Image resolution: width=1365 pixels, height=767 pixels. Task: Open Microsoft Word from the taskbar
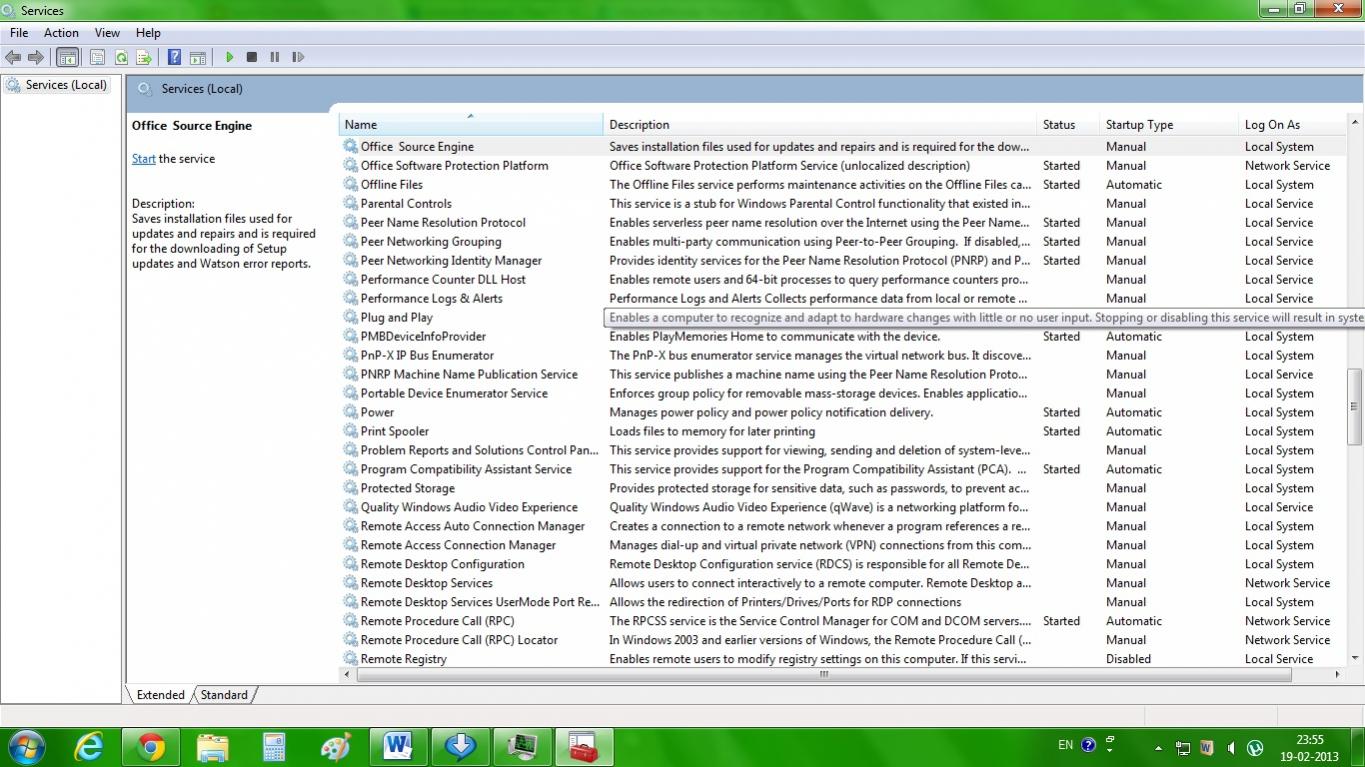pyautogui.click(x=398, y=747)
